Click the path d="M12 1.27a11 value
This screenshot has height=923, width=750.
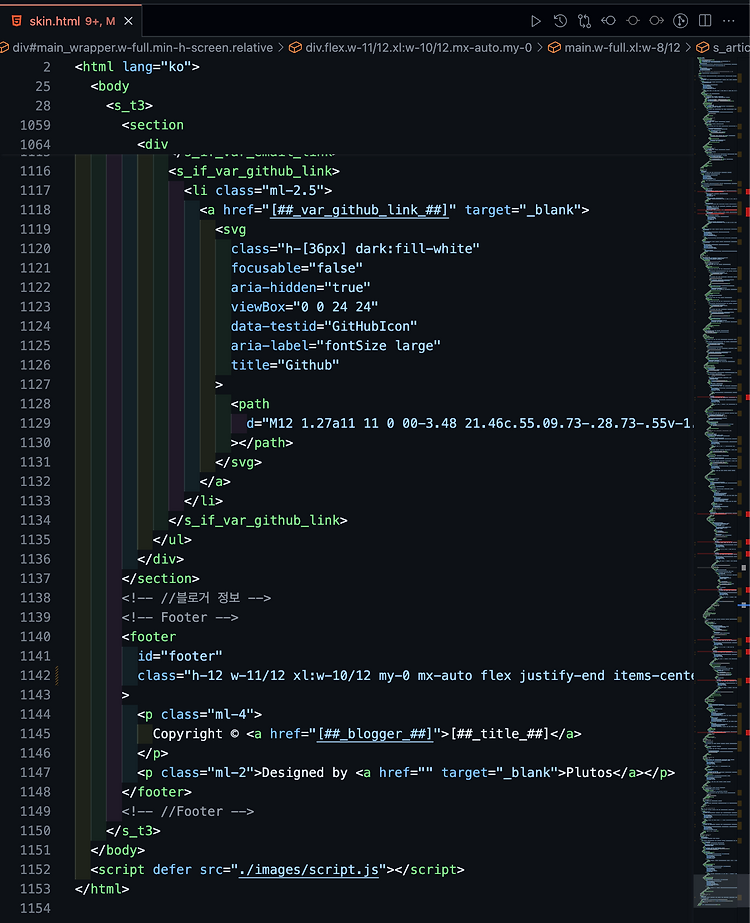pyautogui.click(x=469, y=424)
